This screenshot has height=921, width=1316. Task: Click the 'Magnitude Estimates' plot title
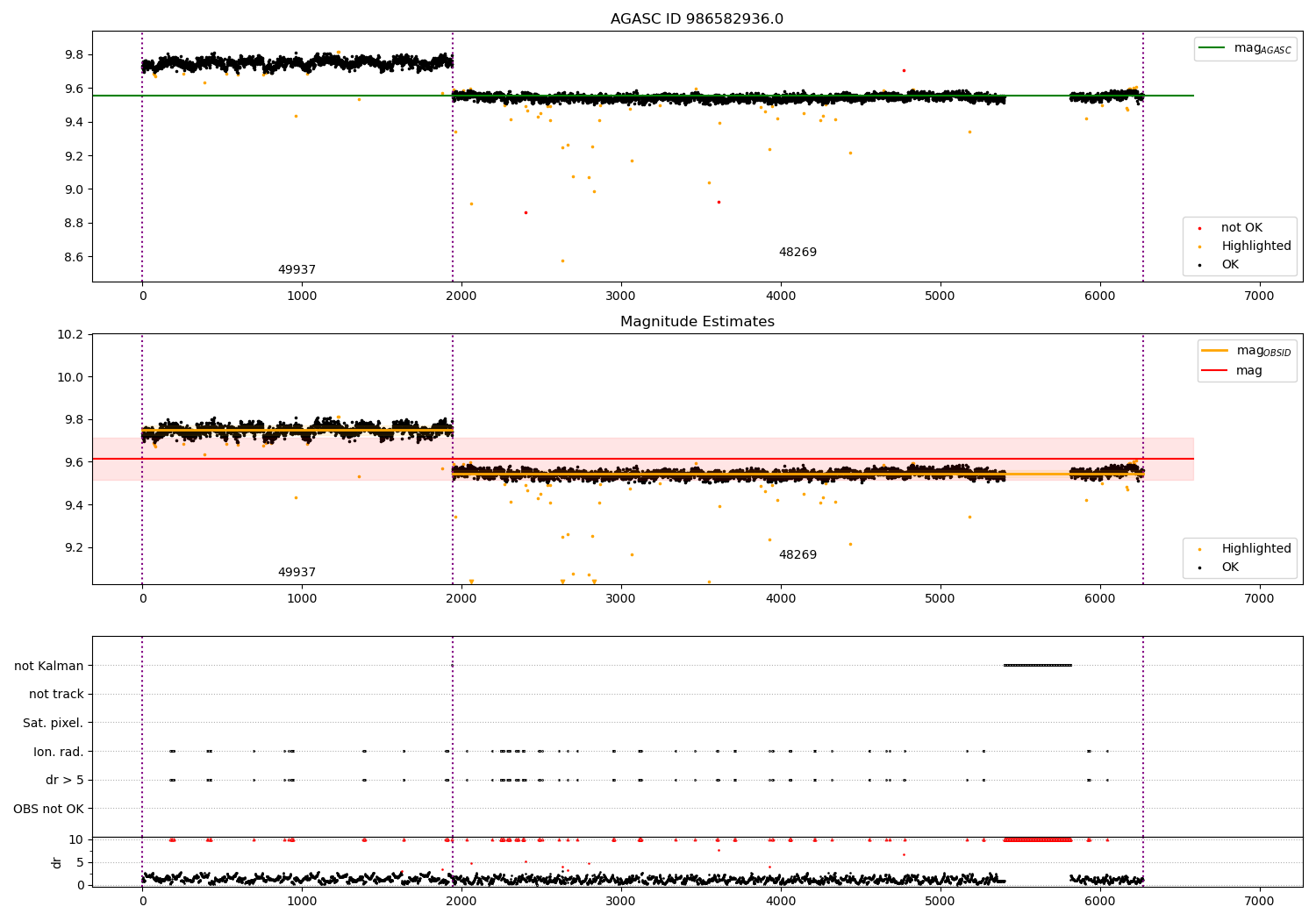[x=697, y=322]
